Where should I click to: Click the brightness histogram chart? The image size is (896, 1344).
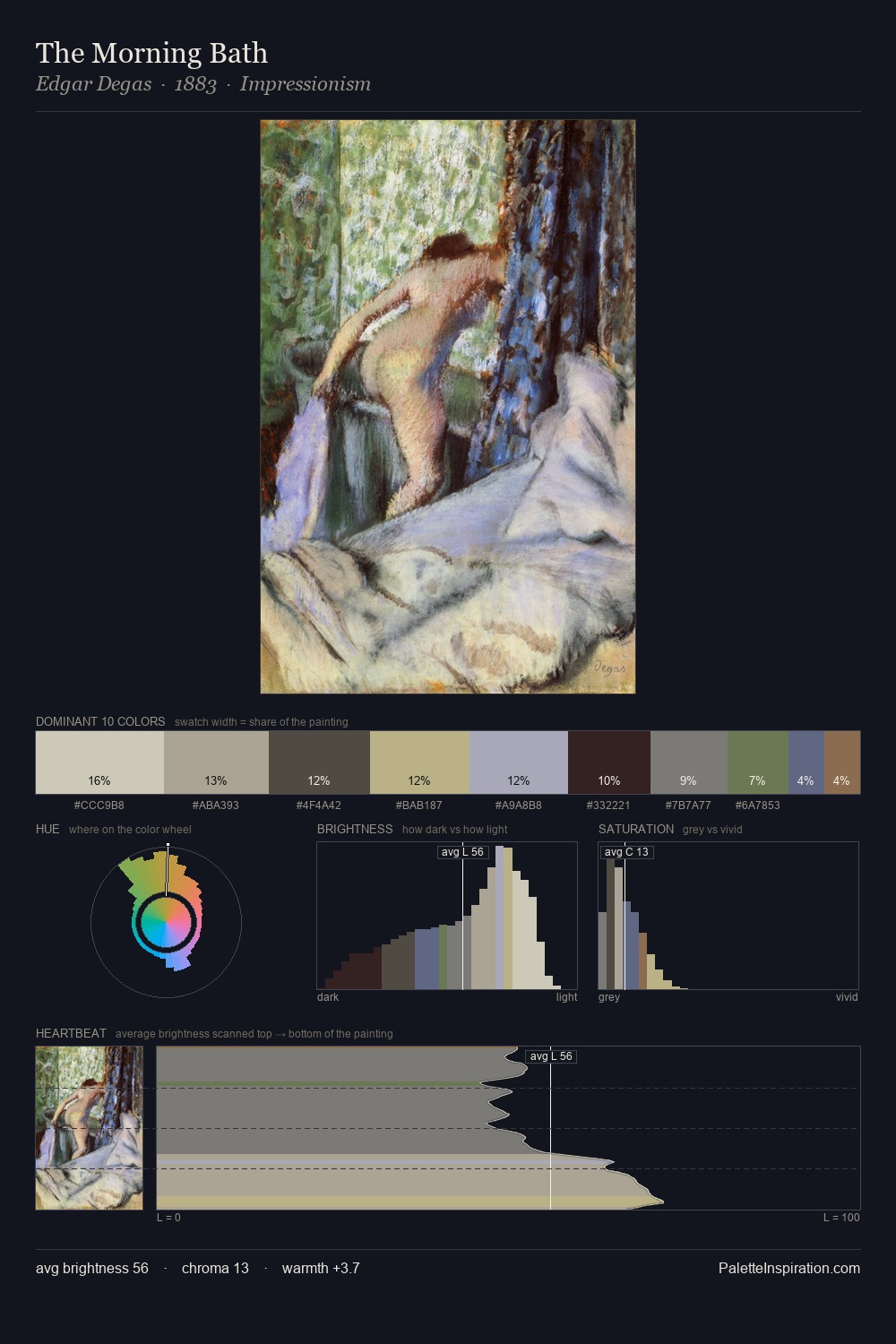pyautogui.click(x=447, y=916)
